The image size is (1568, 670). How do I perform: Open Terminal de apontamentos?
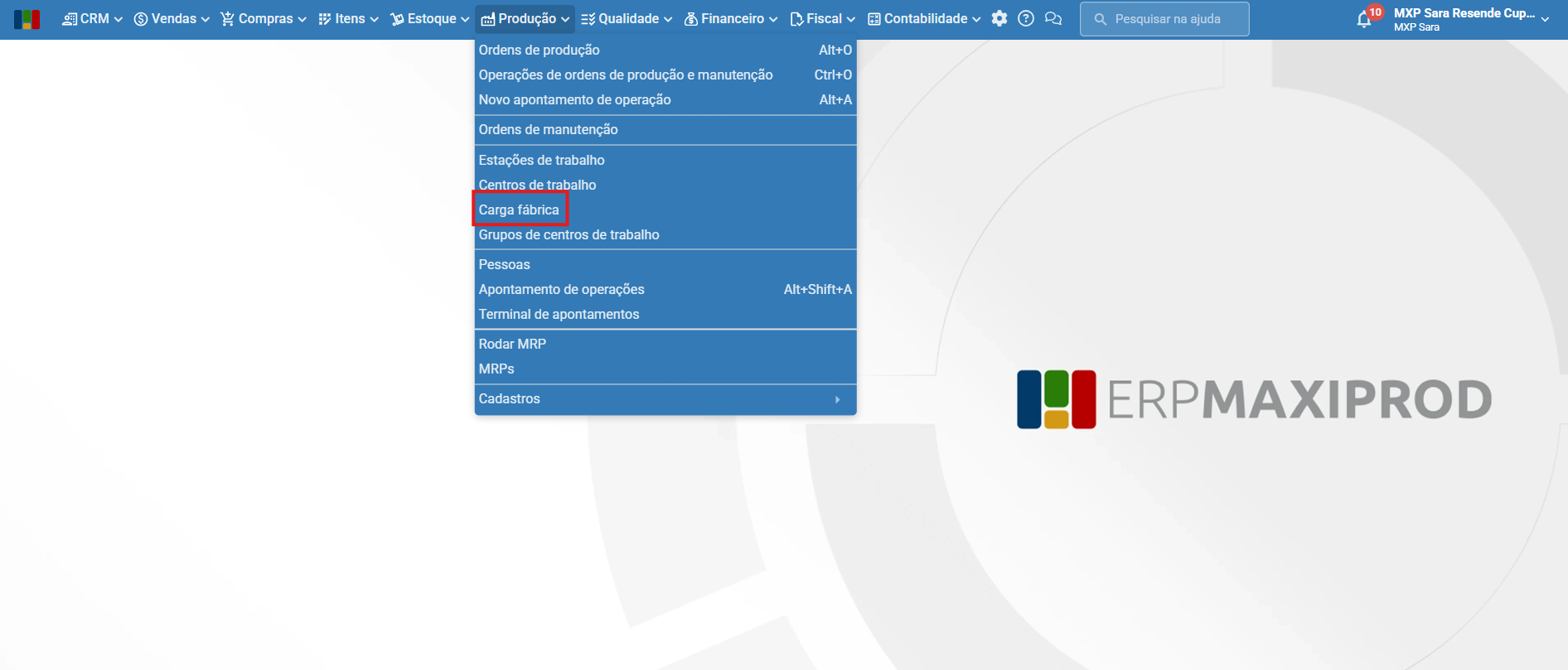click(x=665, y=314)
